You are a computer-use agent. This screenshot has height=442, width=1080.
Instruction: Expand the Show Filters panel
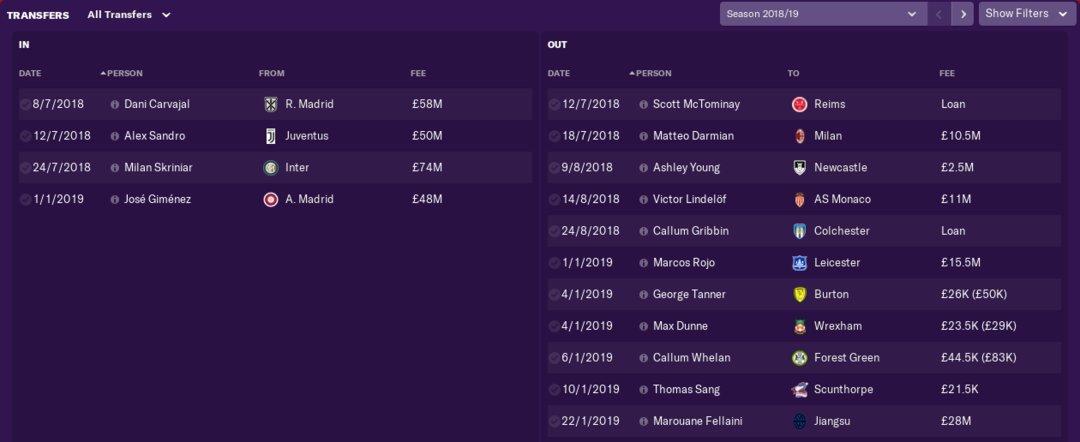pos(1026,14)
